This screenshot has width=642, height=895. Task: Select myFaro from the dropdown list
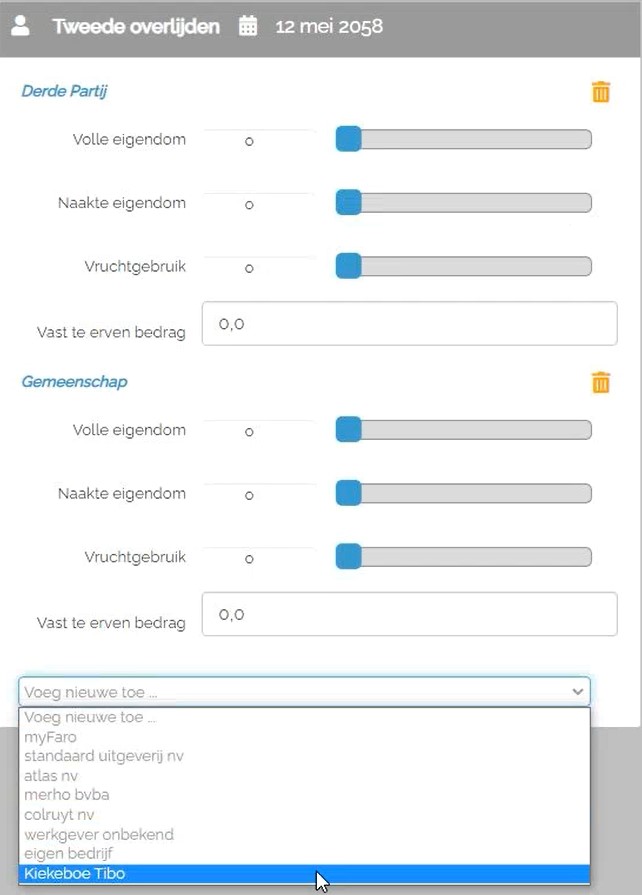tap(50, 737)
